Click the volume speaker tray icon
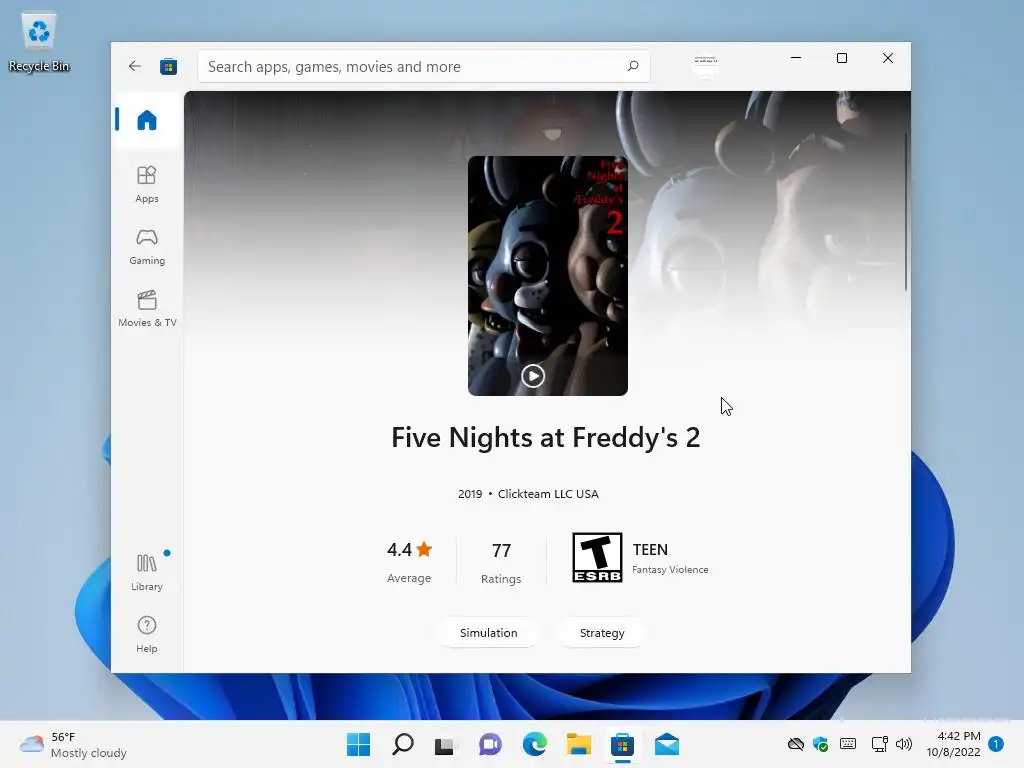Screen dimensions: 1024x768 pos(904,744)
